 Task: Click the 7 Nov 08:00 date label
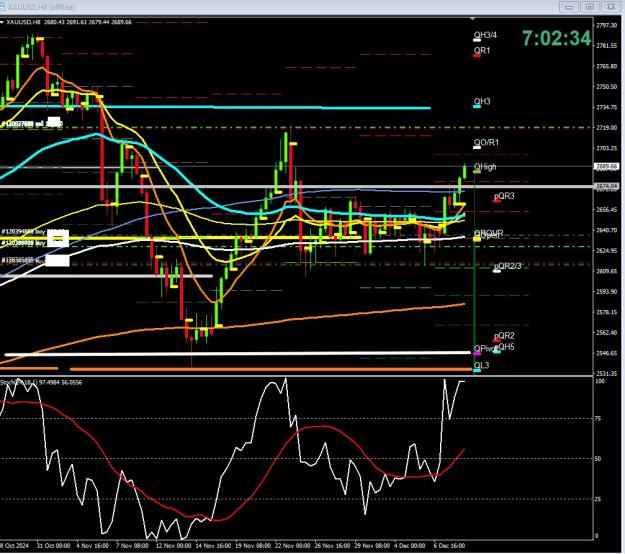coord(132,546)
